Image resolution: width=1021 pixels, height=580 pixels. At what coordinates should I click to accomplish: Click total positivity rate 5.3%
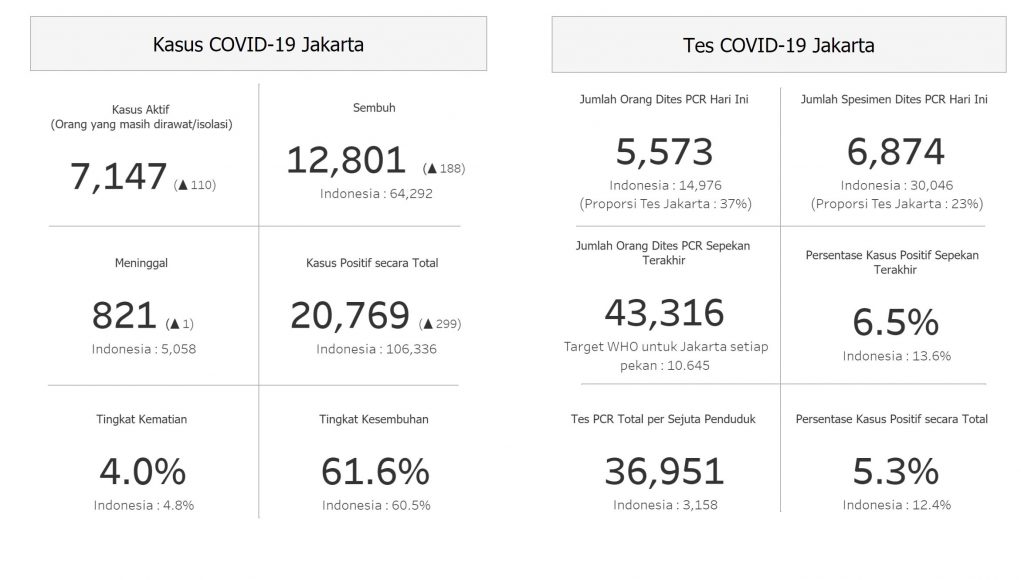pyautogui.click(x=896, y=471)
